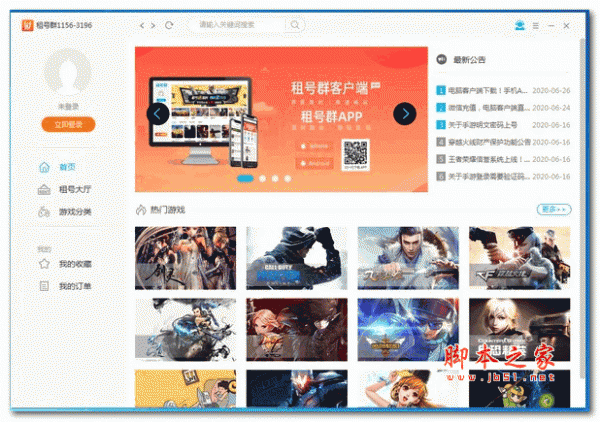Click the vertical scrollbar on right edge
This screenshot has width=600, height=422.
tap(582, 209)
